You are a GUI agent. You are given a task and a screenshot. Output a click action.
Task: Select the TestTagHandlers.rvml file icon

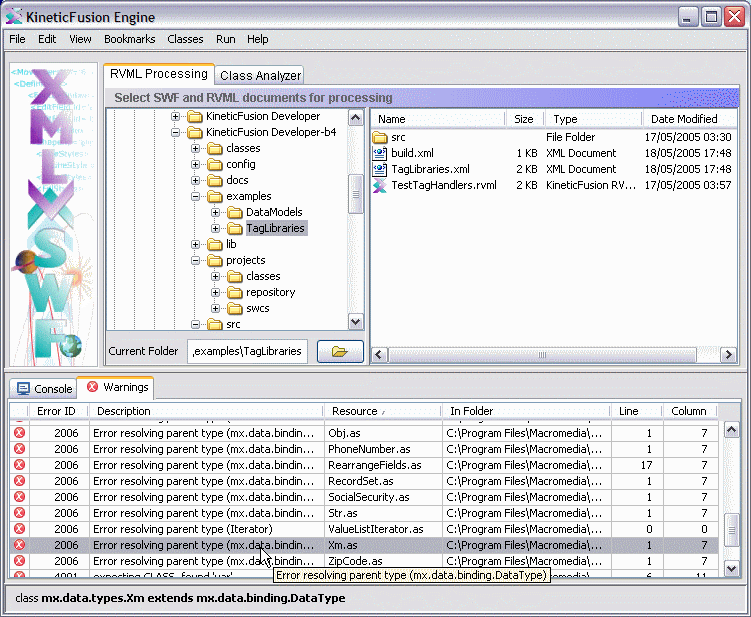tap(380, 185)
